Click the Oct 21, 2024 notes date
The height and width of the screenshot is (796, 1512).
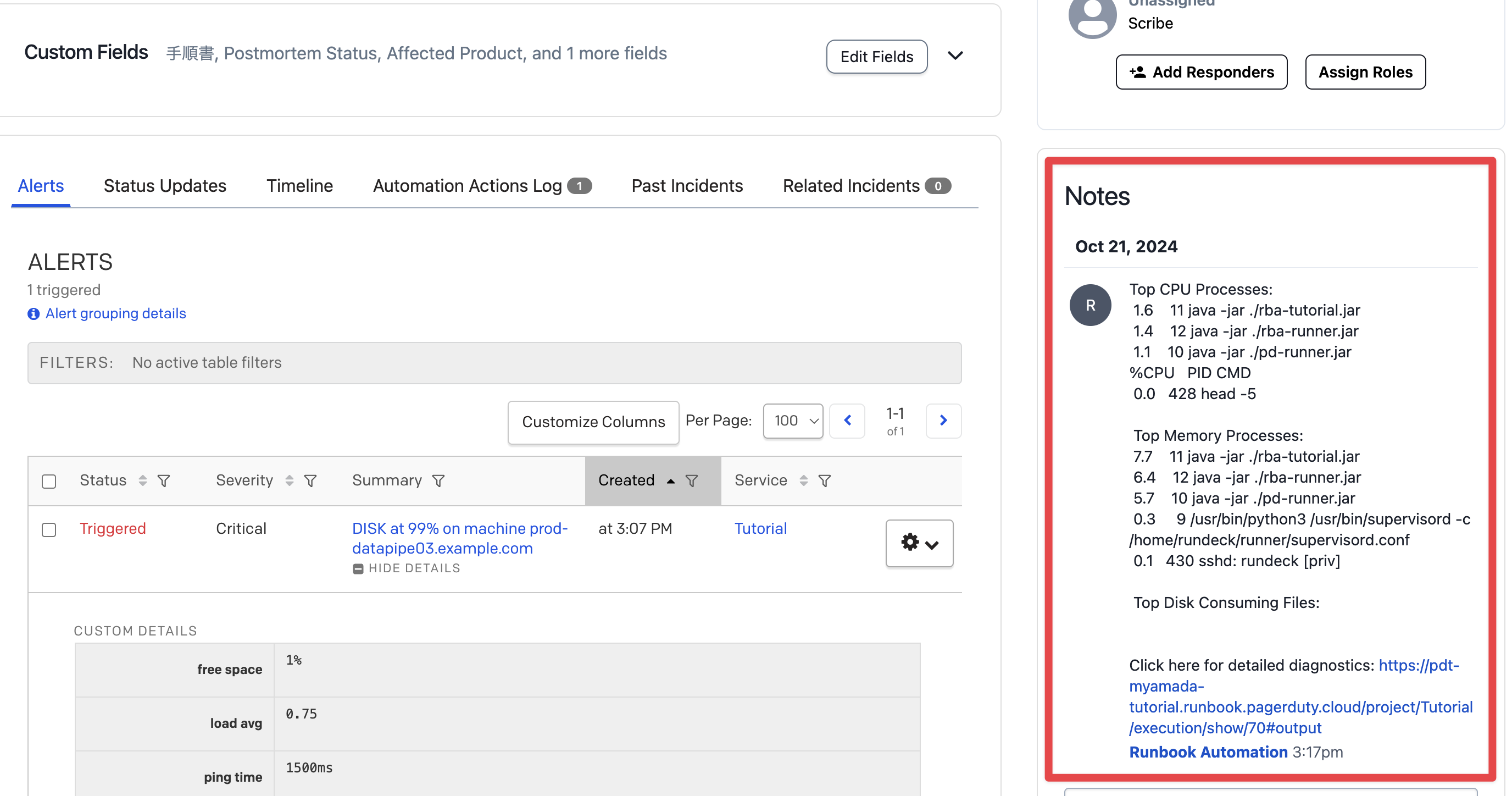1126,246
